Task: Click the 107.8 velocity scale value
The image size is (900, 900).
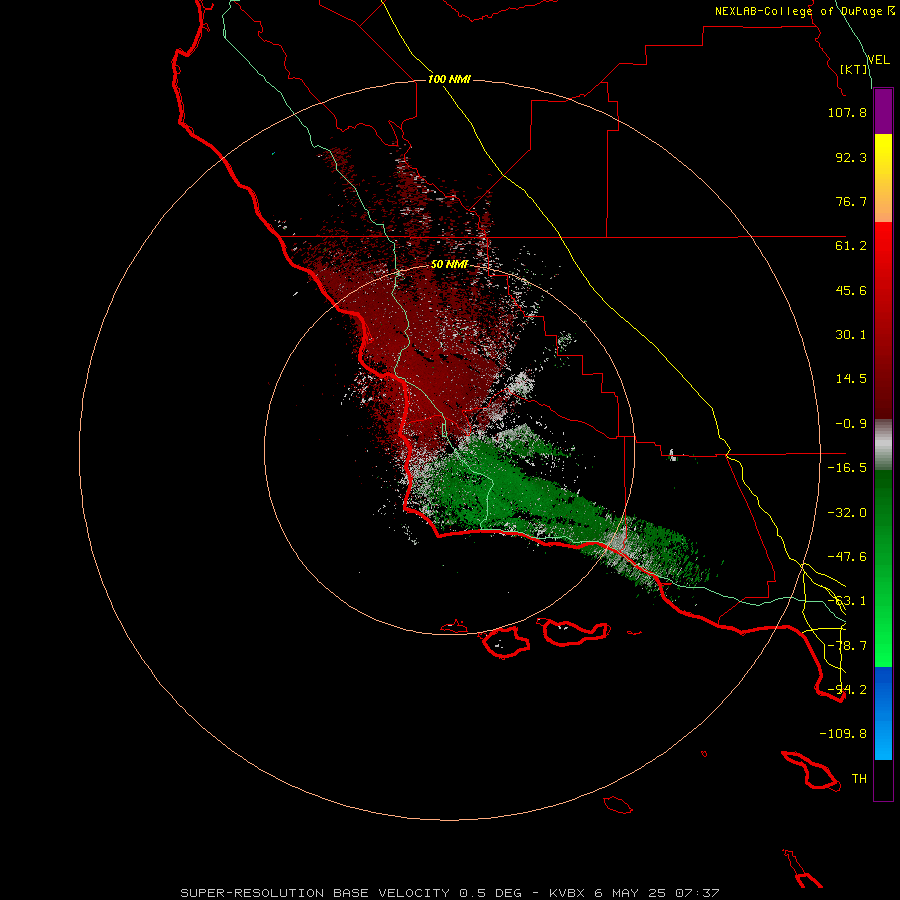Action: point(847,112)
